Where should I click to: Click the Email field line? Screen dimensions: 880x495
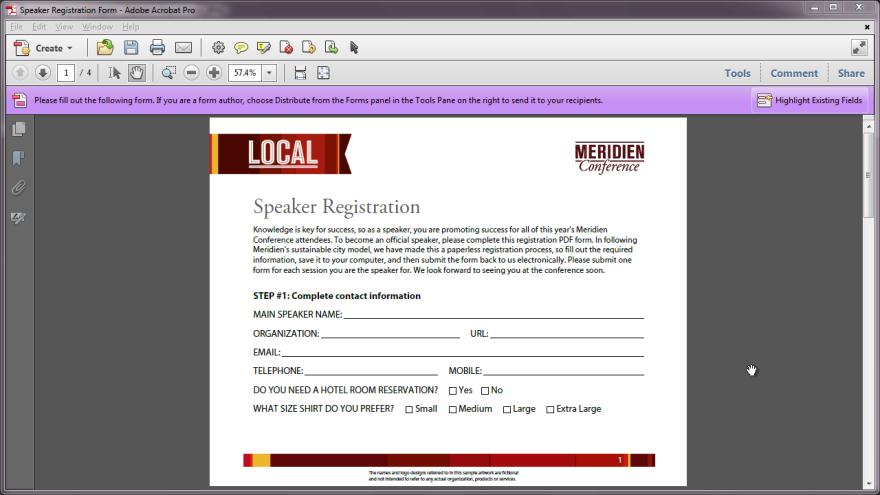[463, 352]
